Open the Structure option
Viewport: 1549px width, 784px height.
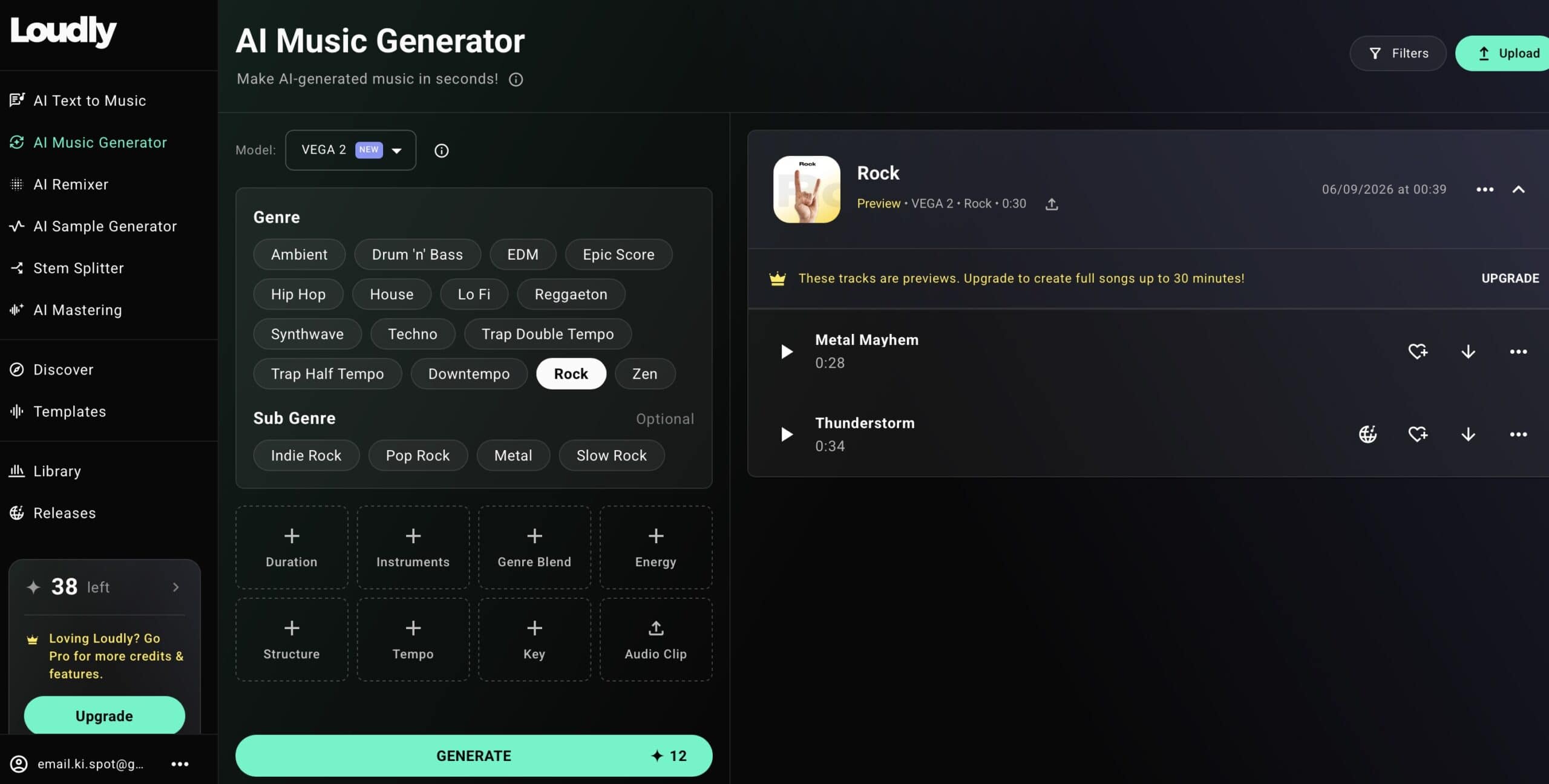pos(292,639)
